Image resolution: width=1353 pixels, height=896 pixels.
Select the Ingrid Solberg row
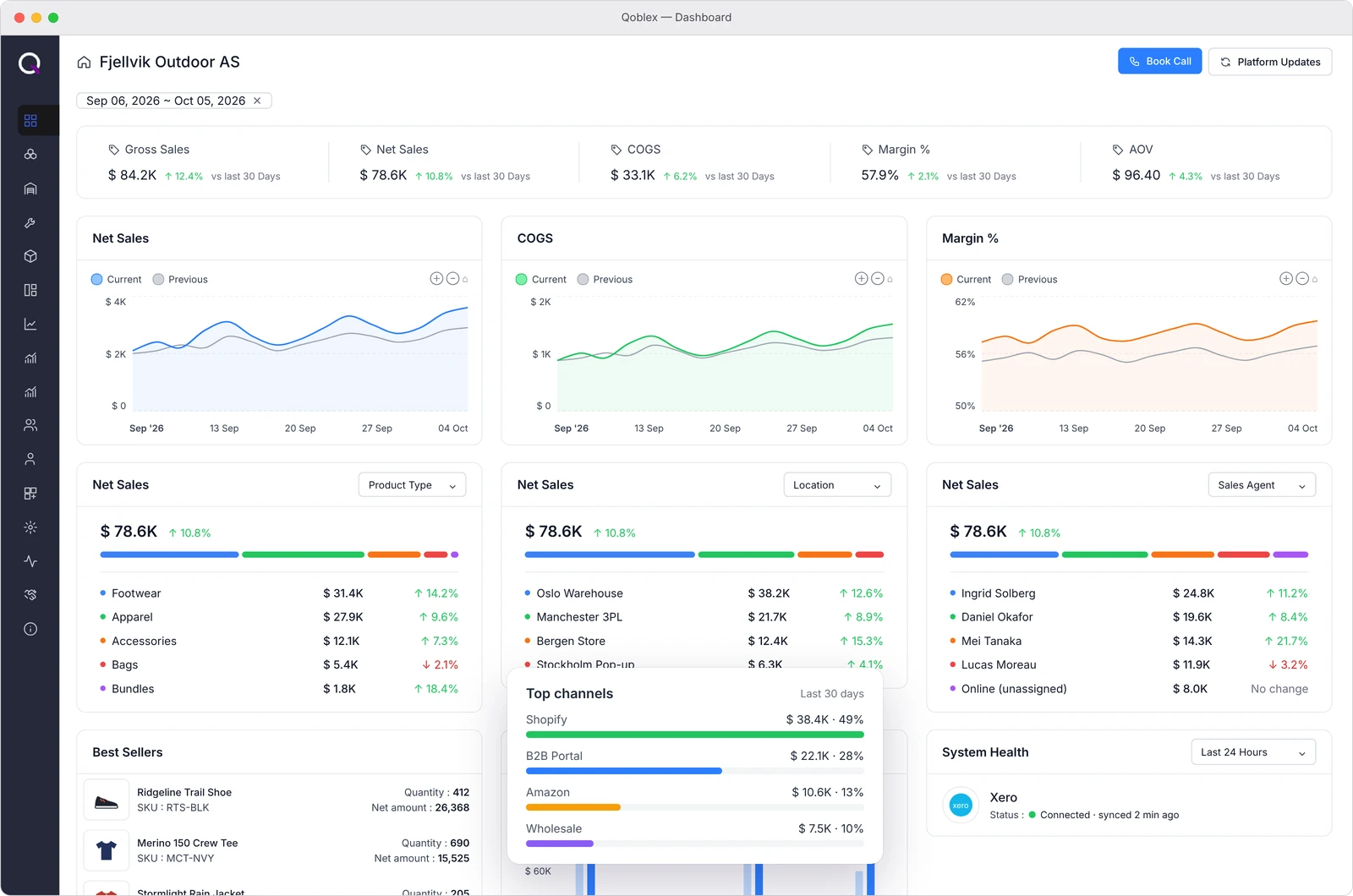click(1129, 593)
